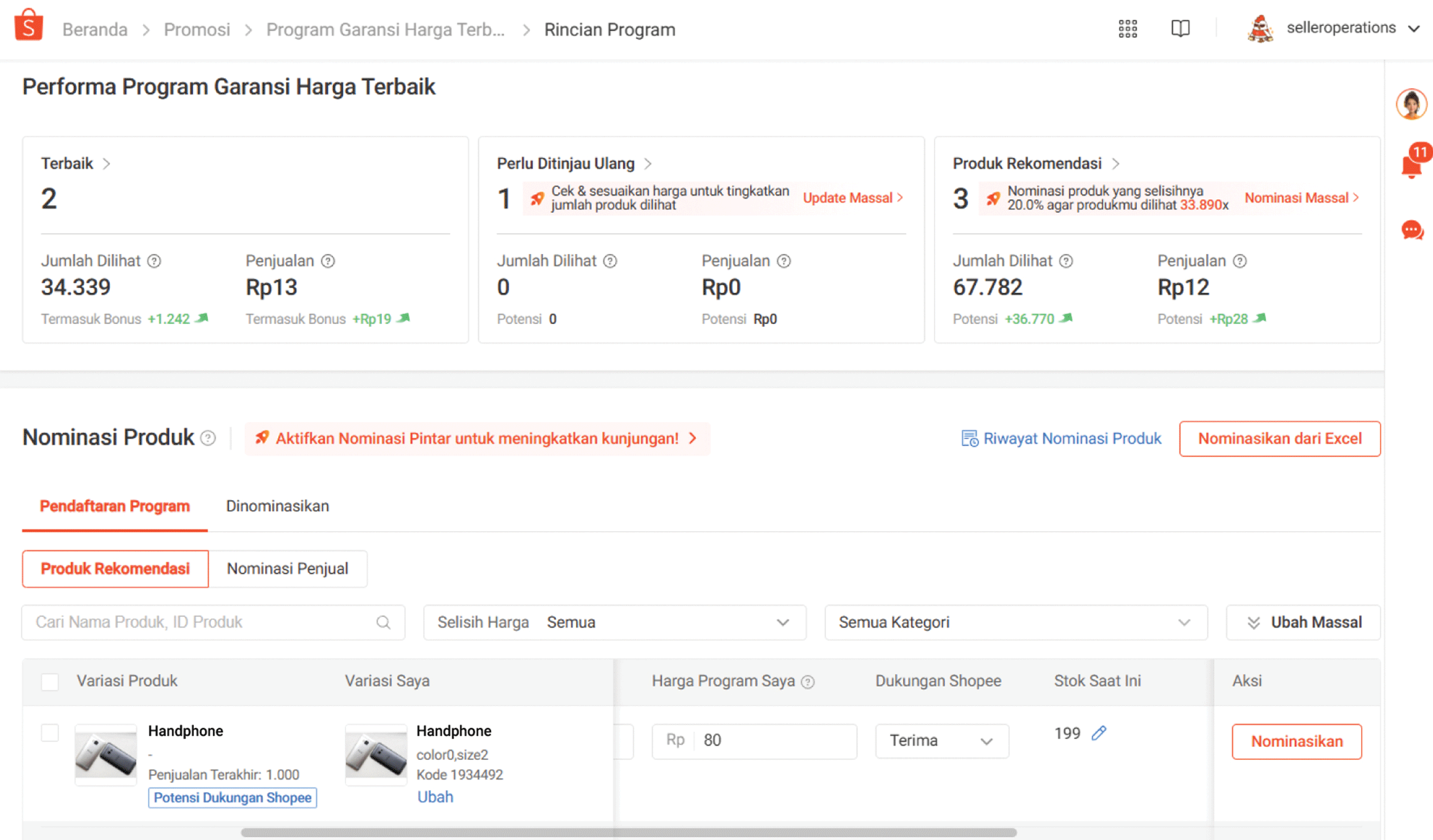Click the Potensi Dukungan Shopee tag
1433x840 pixels.
232,798
